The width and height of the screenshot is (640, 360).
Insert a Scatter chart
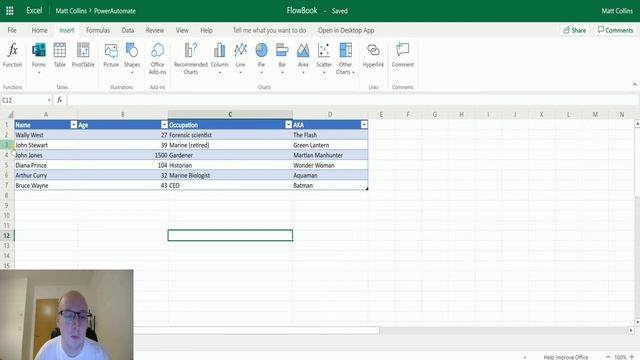click(x=324, y=58)
